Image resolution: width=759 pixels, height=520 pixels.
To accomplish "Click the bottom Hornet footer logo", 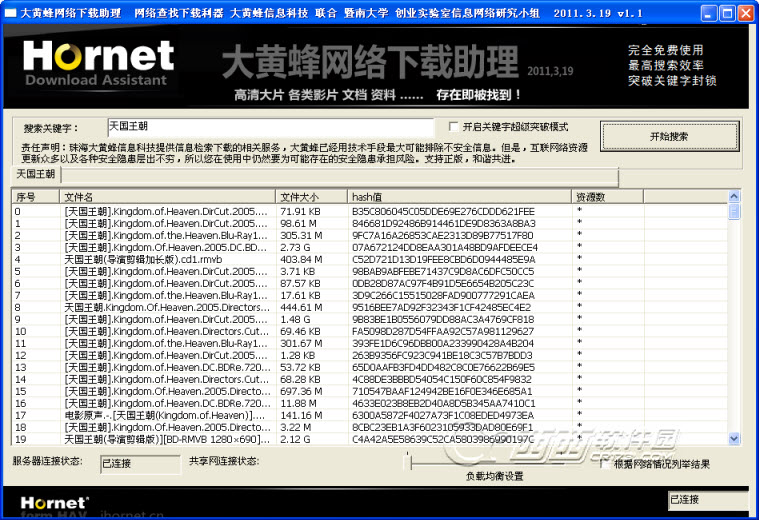I will pos(54,503).
